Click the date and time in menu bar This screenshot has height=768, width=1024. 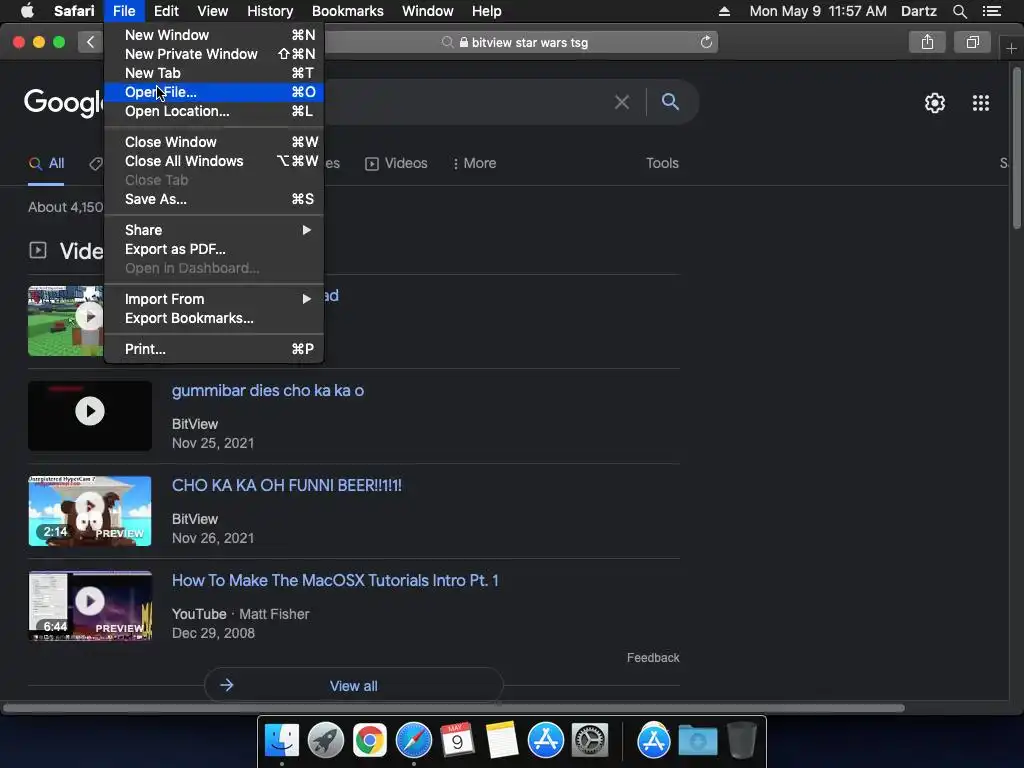coord(818,11)
